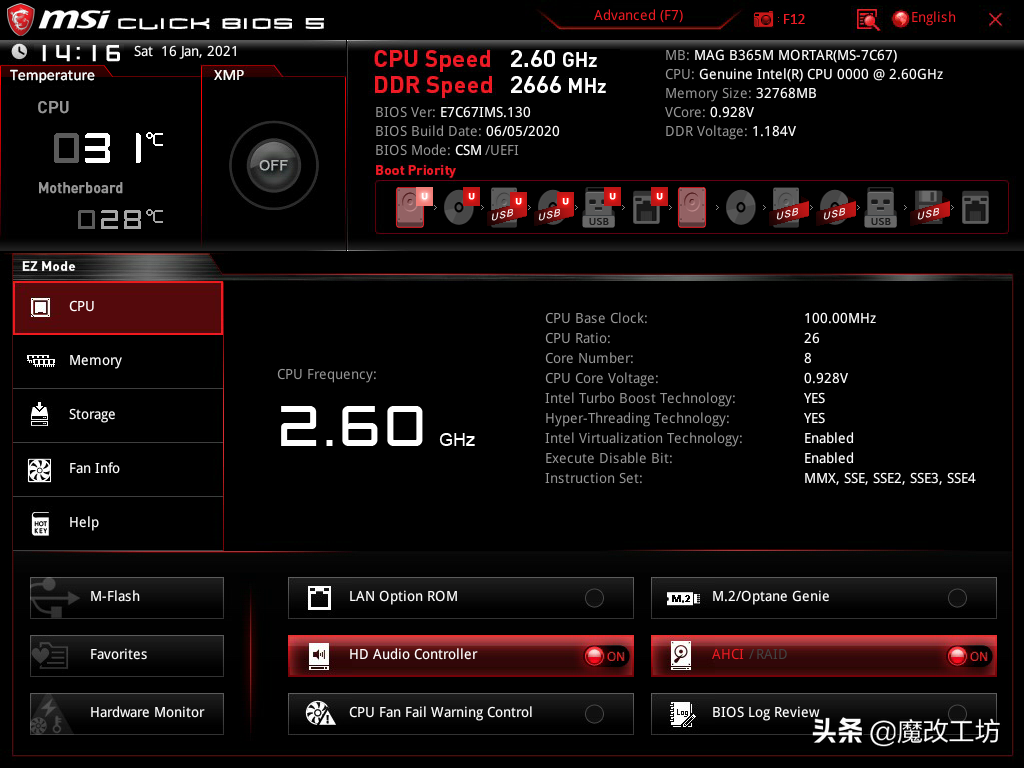Click the 14:16 clock time display

[80, 52]
